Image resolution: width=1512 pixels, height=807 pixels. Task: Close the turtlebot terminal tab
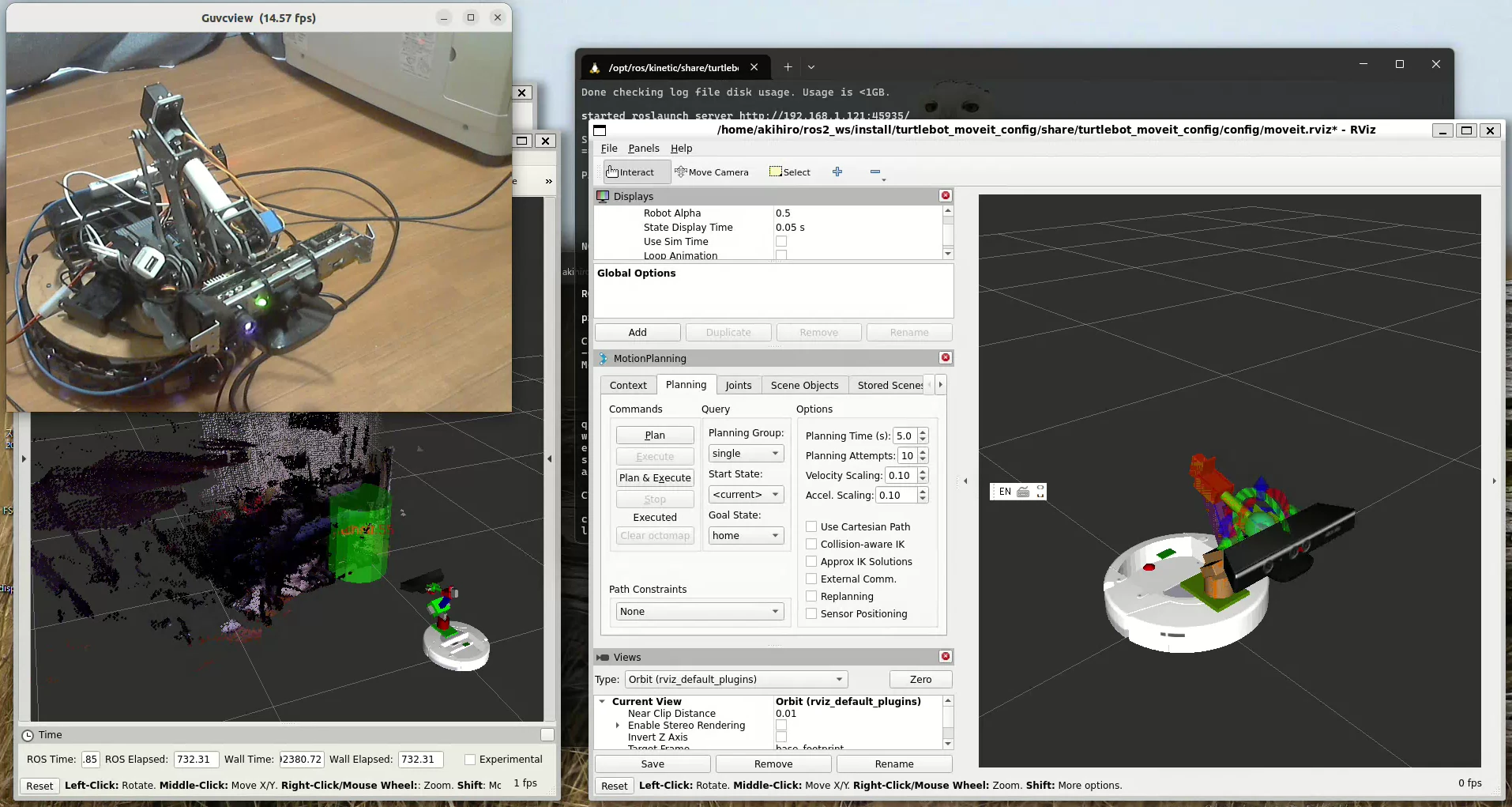coord(754,67)
